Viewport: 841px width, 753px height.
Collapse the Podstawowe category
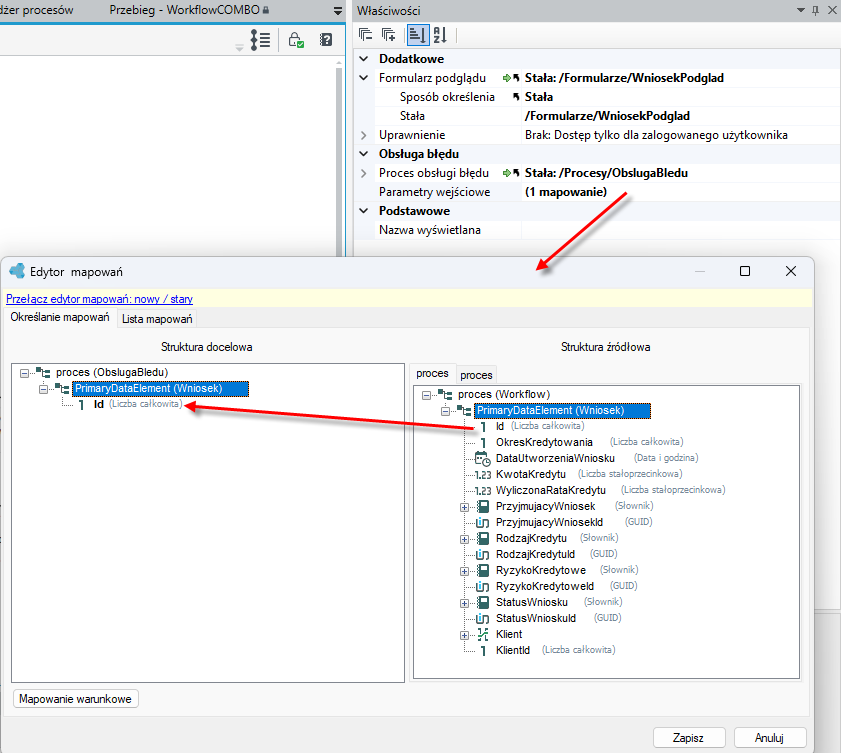coord(364,211)
